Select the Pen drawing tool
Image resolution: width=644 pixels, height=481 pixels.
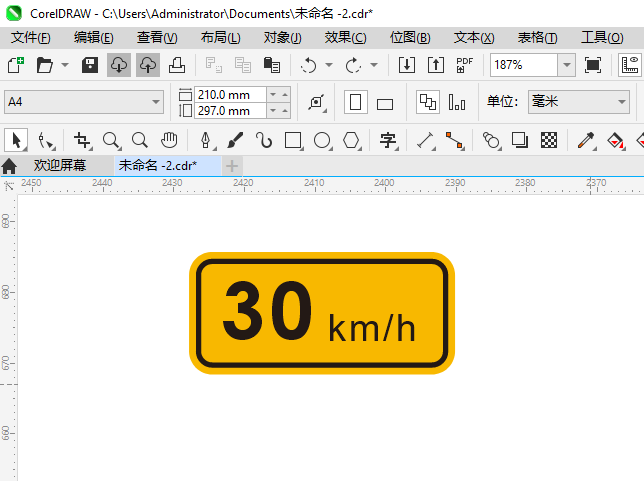tap(206, 140)
